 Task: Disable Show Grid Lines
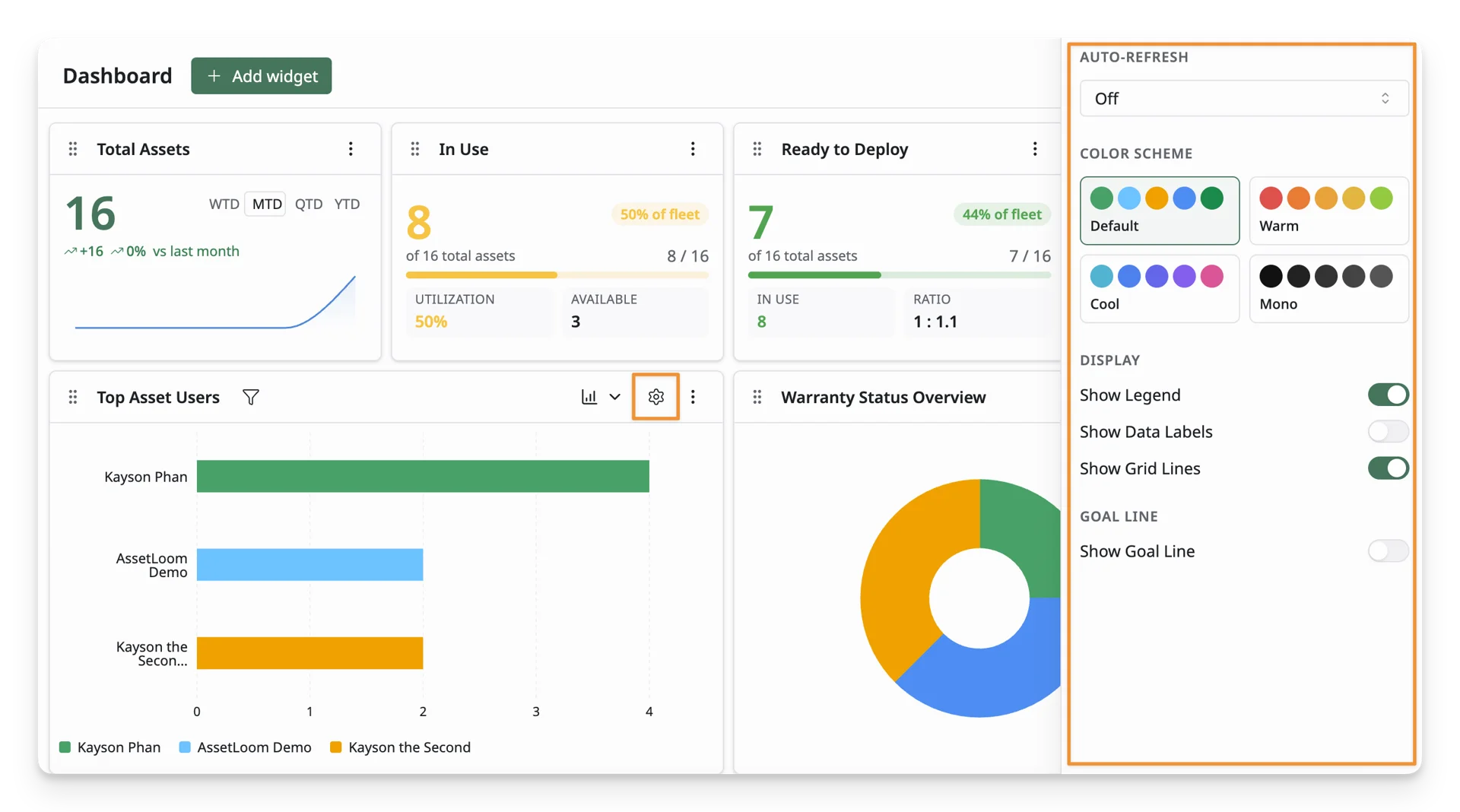pyautogui.click(x=1388, y=468)
